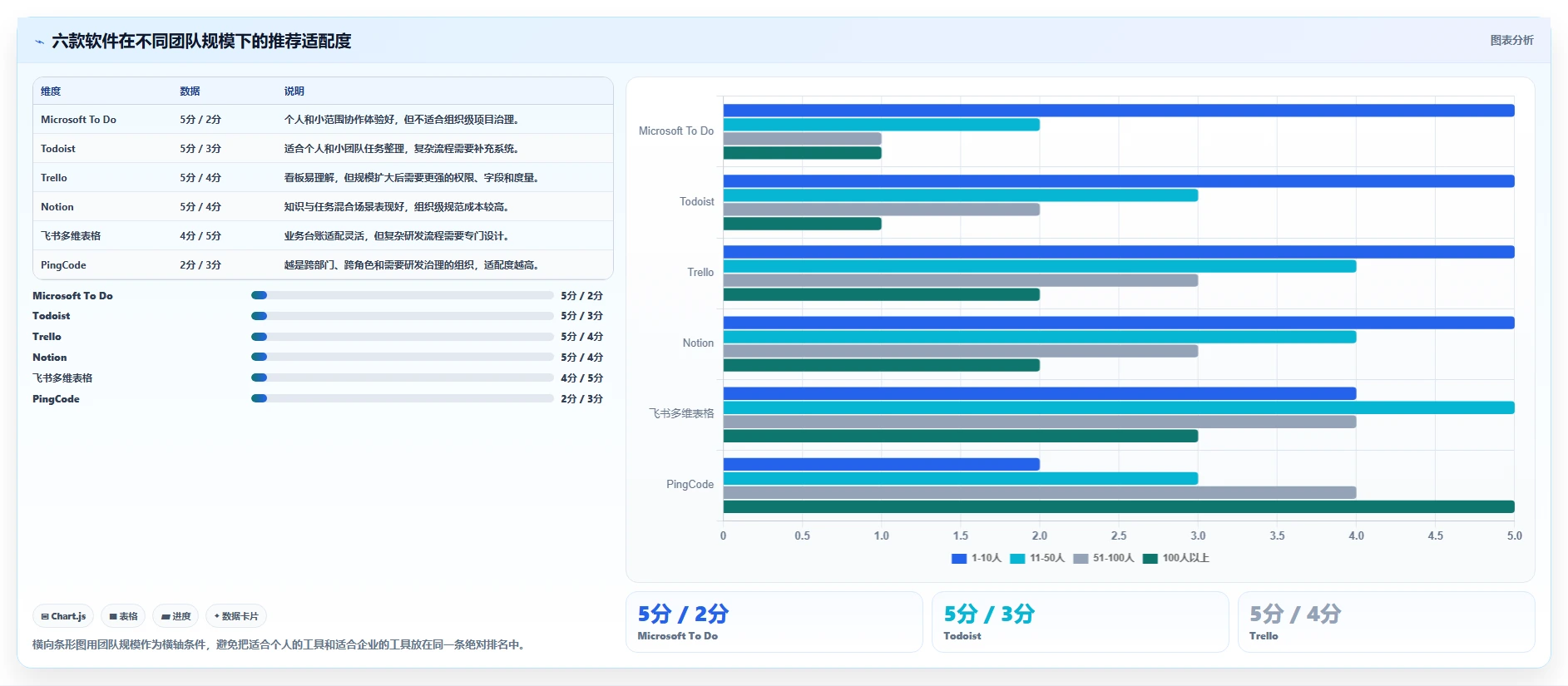Click the 数据卡片 tag chip
Image resolution: width=1568 pixels, height=686 pixels.
(x=236, y=616)
